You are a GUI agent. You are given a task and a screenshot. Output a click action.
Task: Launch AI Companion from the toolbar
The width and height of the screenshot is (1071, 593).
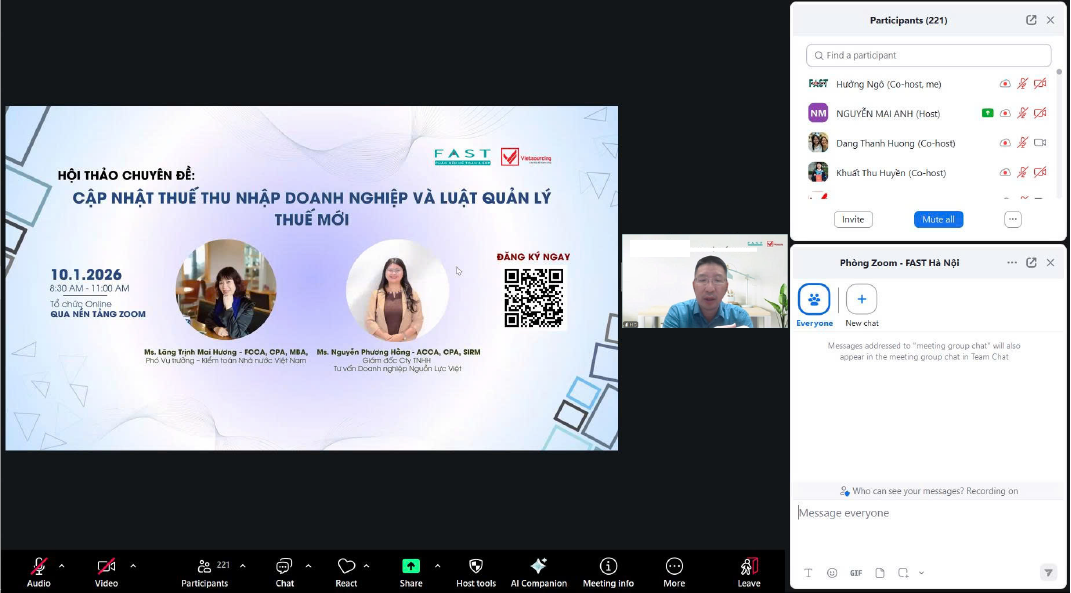click(x=538, y=567)
